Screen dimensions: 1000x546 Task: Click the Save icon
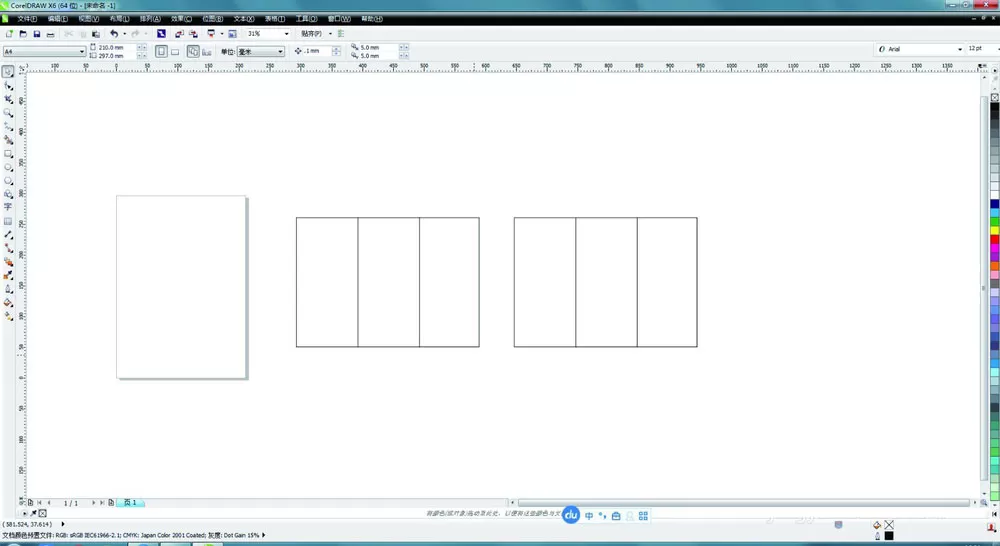[x=37, y=34]
